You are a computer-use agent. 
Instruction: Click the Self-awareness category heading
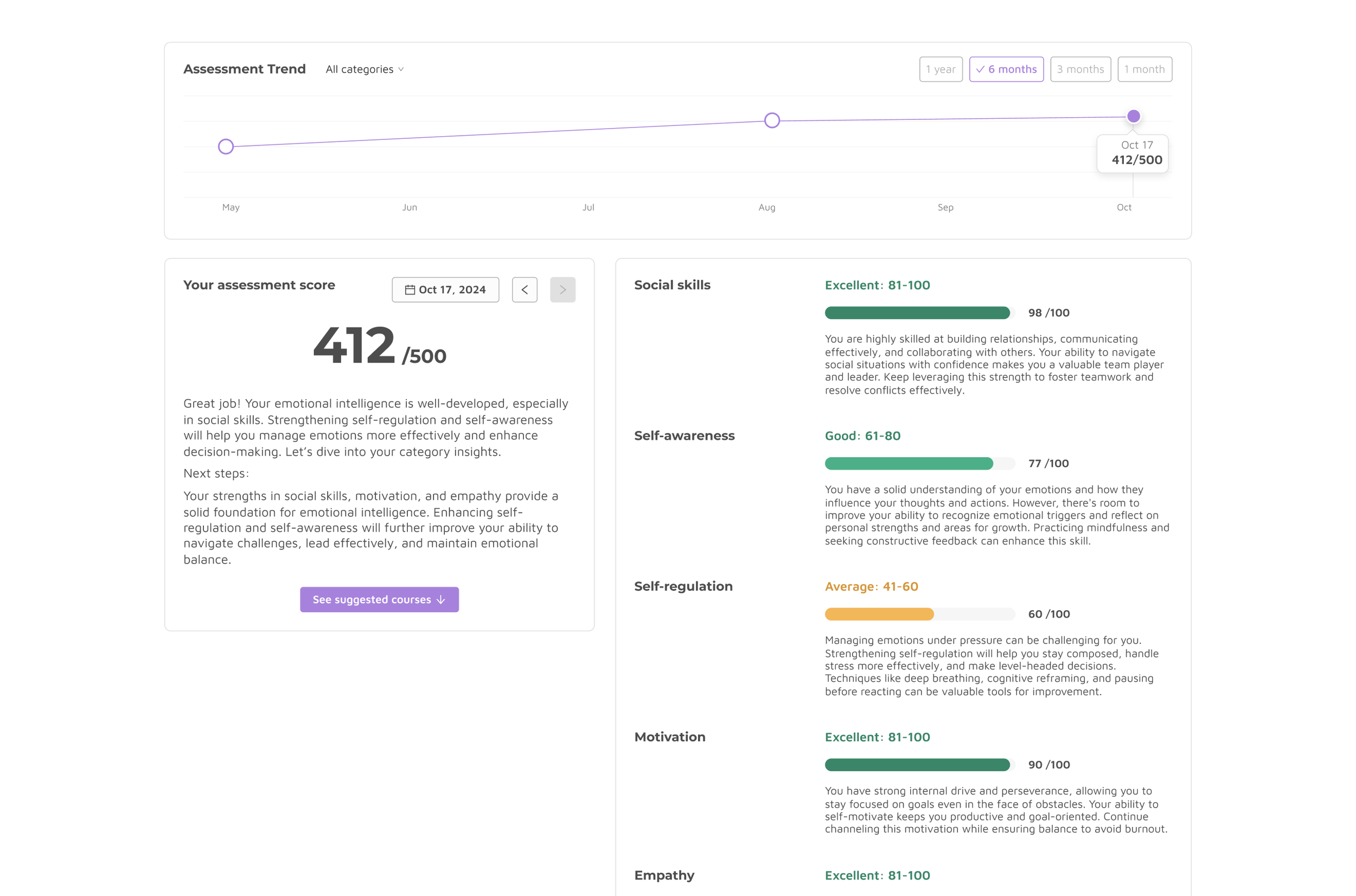684,436
